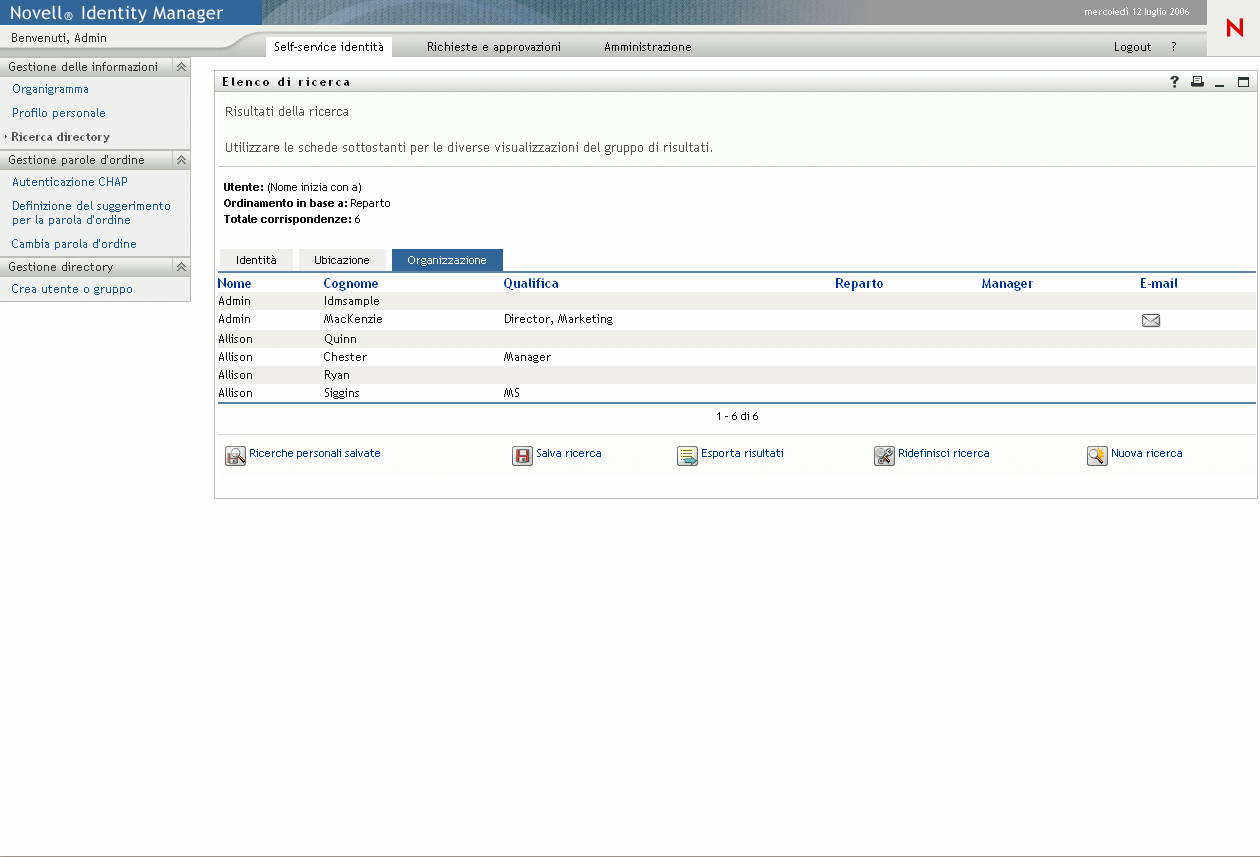Viewport: 1260px width, 857px height.
Task: Select the Organizzazione tab
Action: [x=447, y=260]
